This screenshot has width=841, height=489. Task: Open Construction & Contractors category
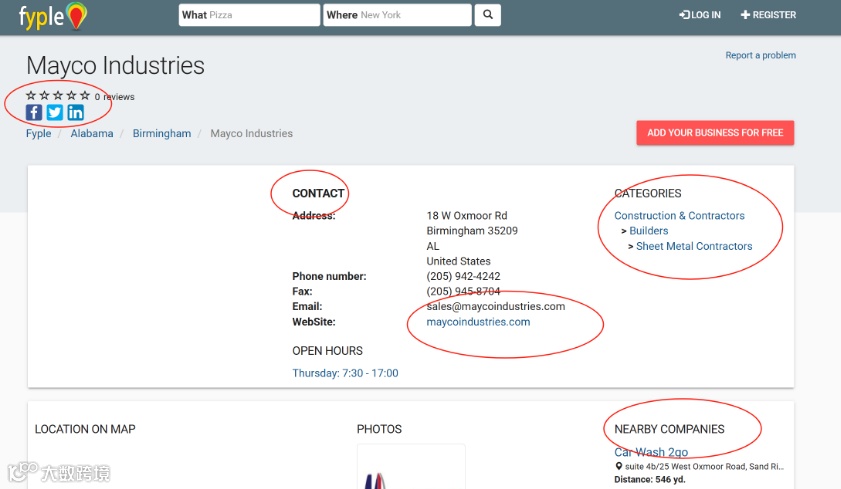click(679, 216)
